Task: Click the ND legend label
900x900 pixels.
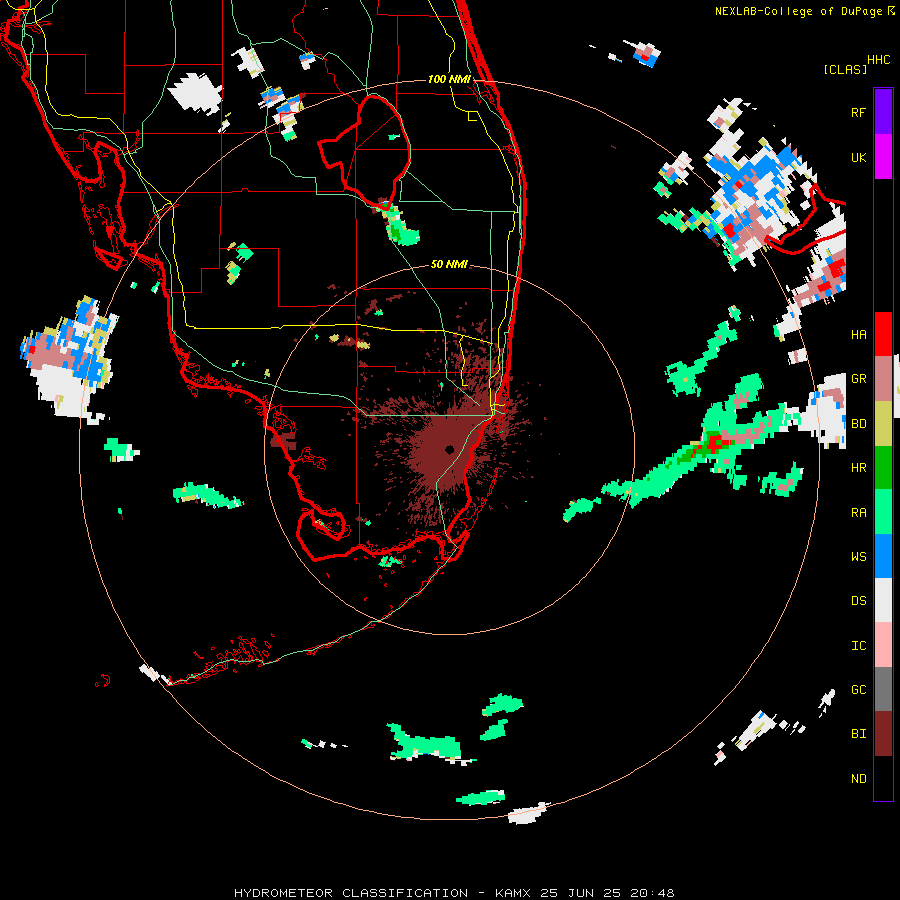Action: pyautogui.click(x=858, y=779)
